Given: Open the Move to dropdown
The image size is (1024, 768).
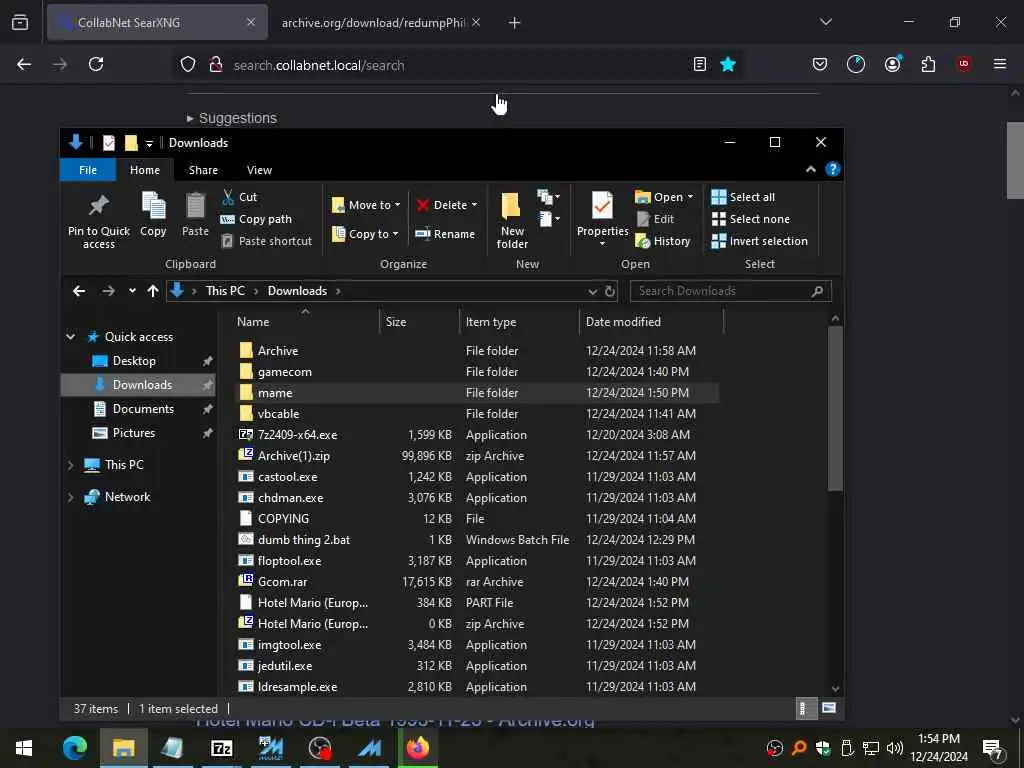Looking at the screenshot, I should coord(366,205).
